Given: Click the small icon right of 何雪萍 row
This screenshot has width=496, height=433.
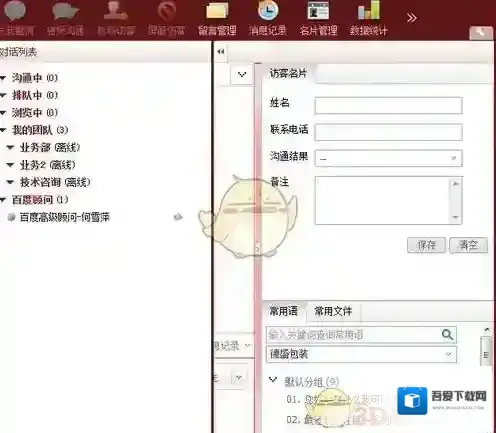Looking at the screenshot, I should [178, 217].
